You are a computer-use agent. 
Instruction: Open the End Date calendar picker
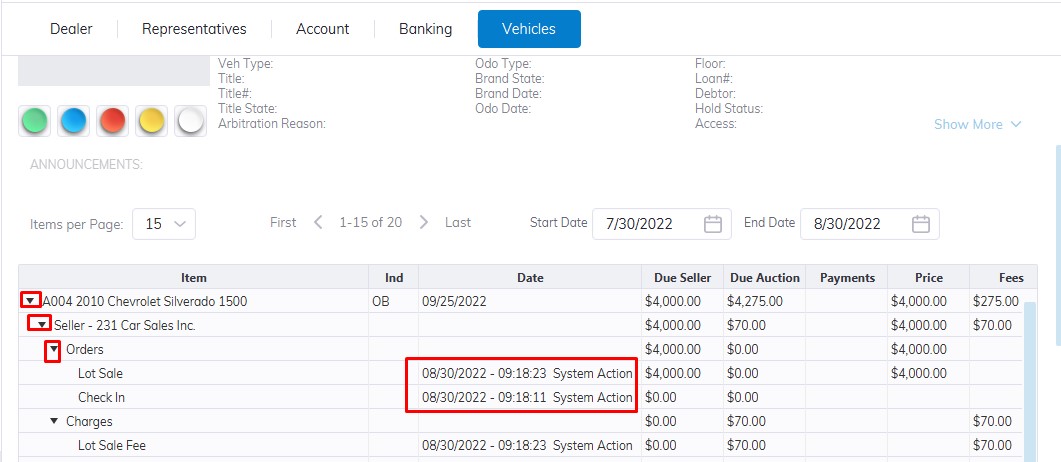[921, 224]
